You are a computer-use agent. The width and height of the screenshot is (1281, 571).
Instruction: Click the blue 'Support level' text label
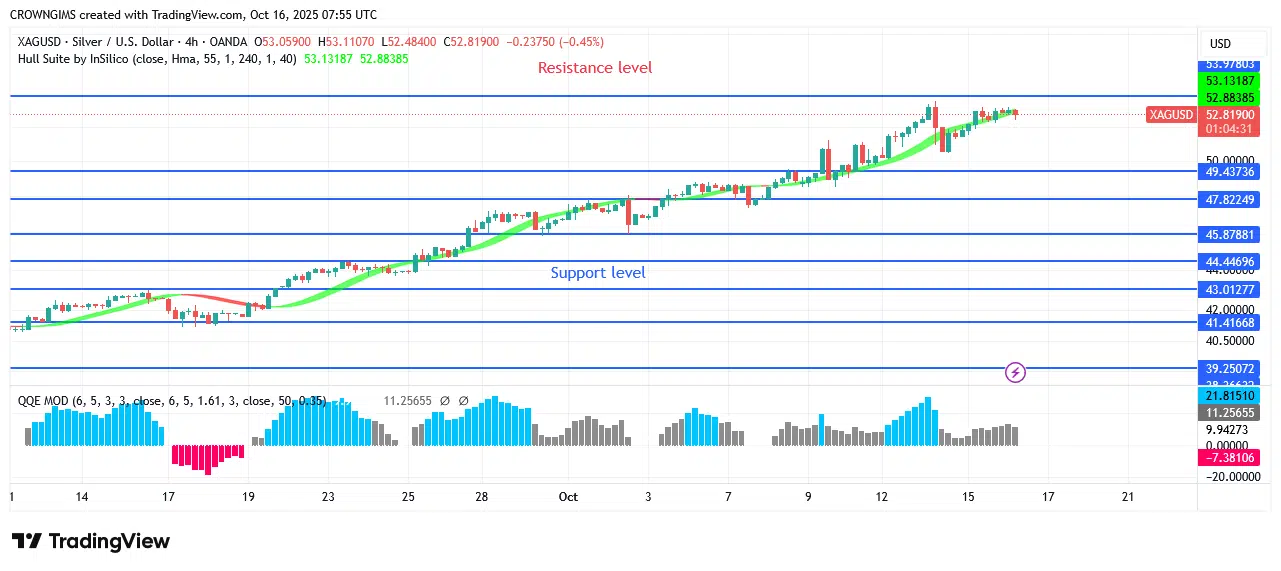pos(598,273)
